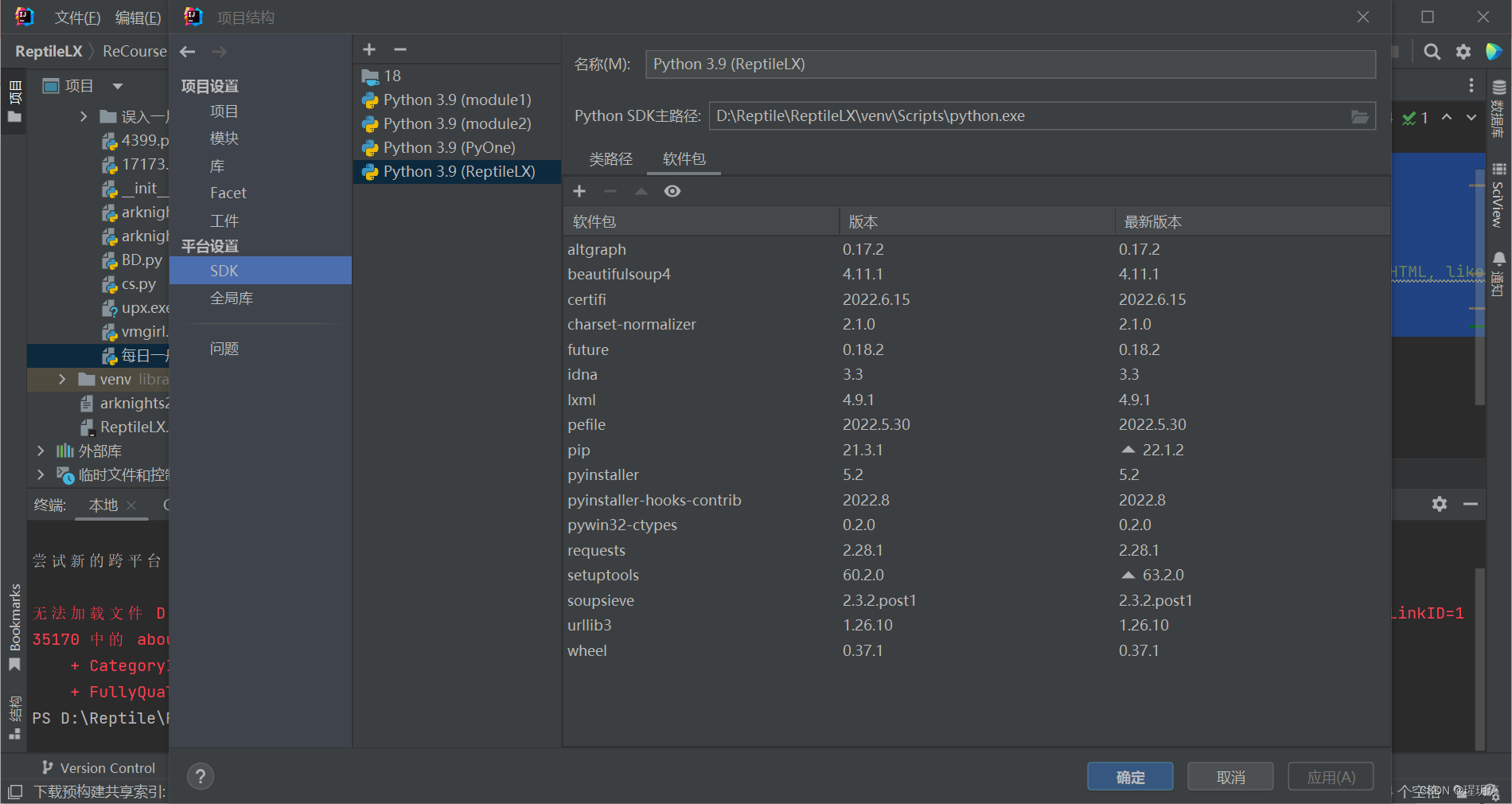Click the remove SDK minus icon
Image resolution: width=1512 pixels, height=804 pixels.
point(400,49)
